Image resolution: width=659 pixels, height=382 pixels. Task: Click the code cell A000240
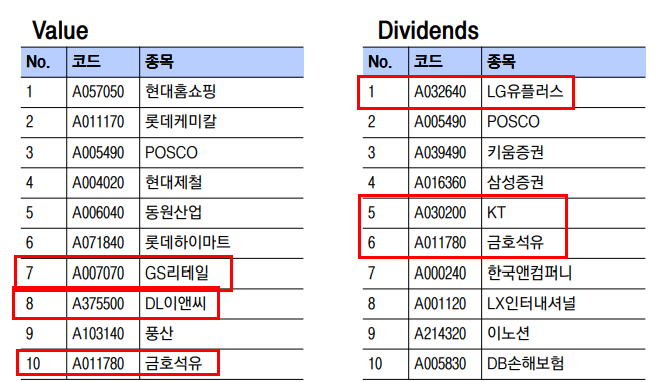(440, 273)
